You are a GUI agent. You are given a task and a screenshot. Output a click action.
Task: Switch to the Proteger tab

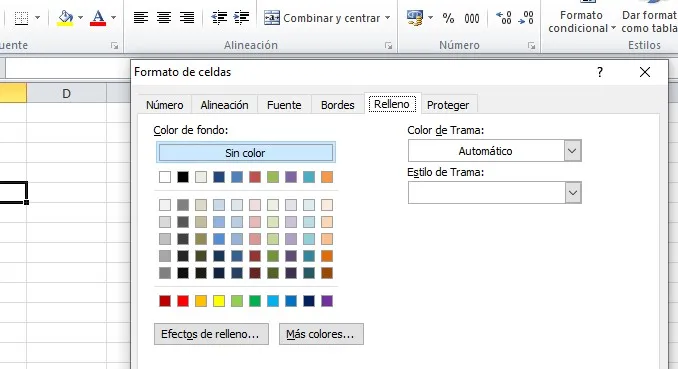[x=448, y=105]
